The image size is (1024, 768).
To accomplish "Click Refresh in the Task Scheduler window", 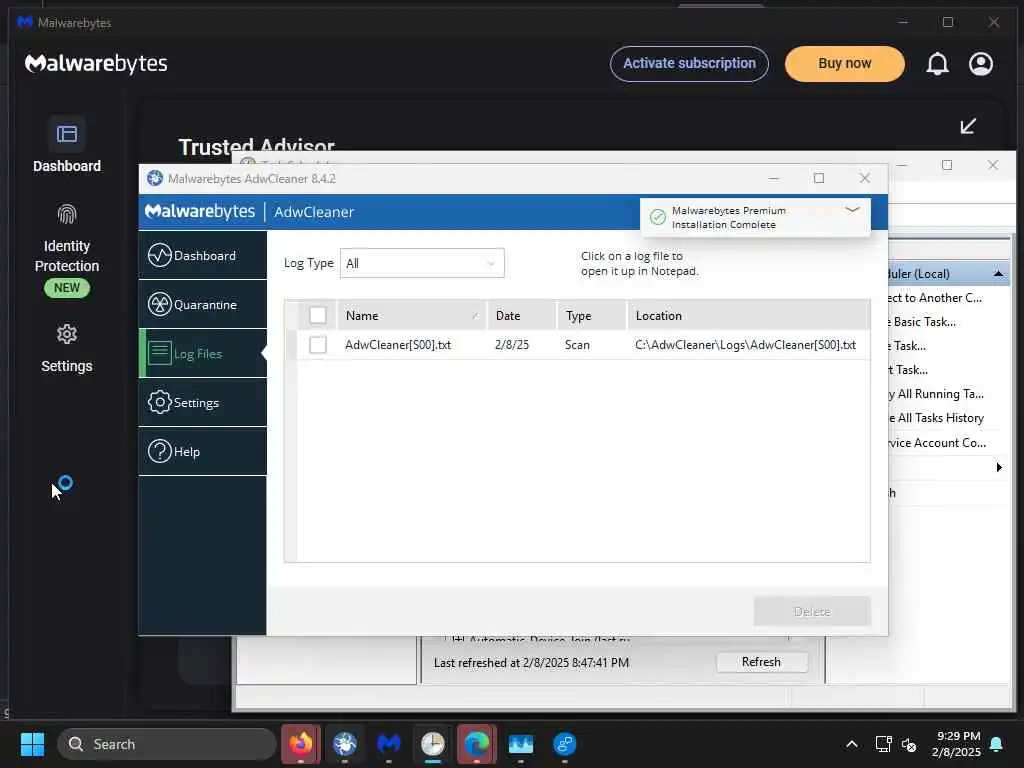I will pos(761,662).
